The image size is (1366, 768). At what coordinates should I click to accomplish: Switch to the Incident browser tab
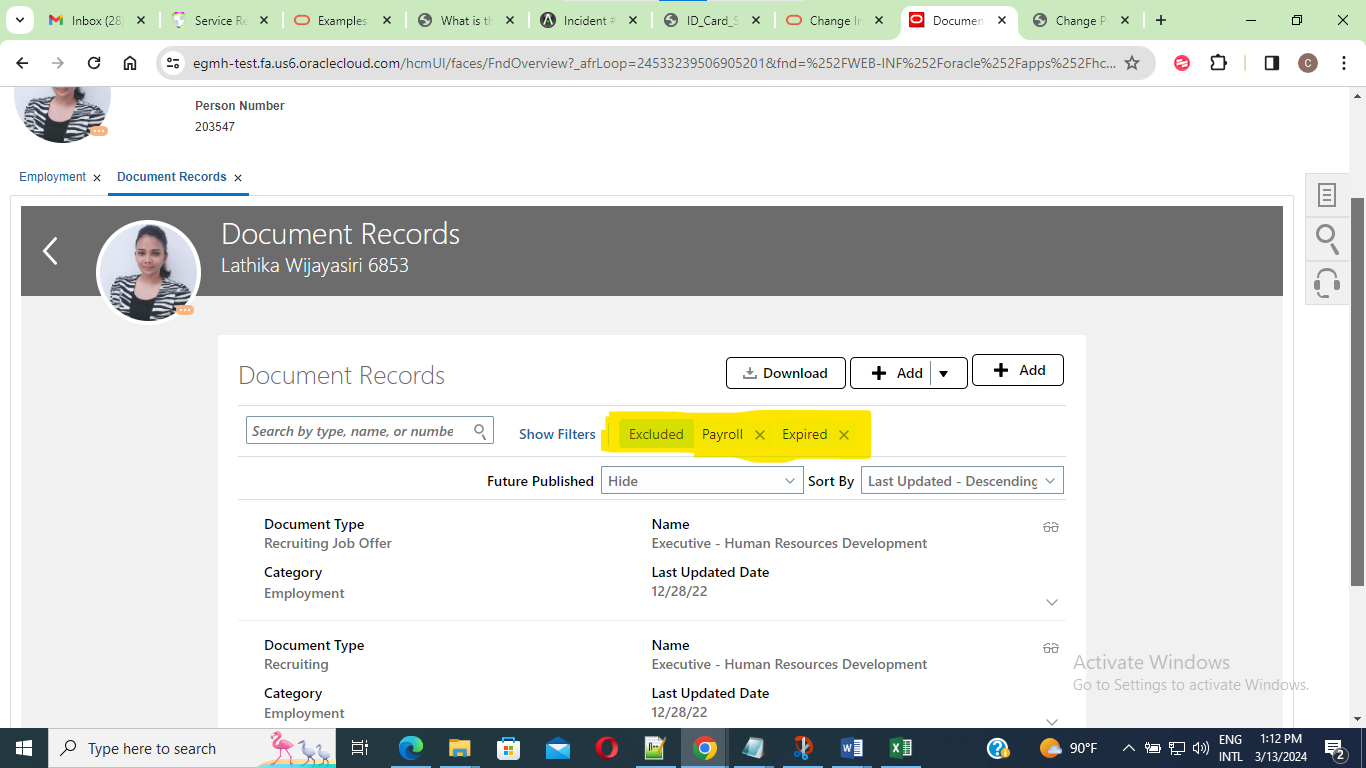(x=590, y=20)
